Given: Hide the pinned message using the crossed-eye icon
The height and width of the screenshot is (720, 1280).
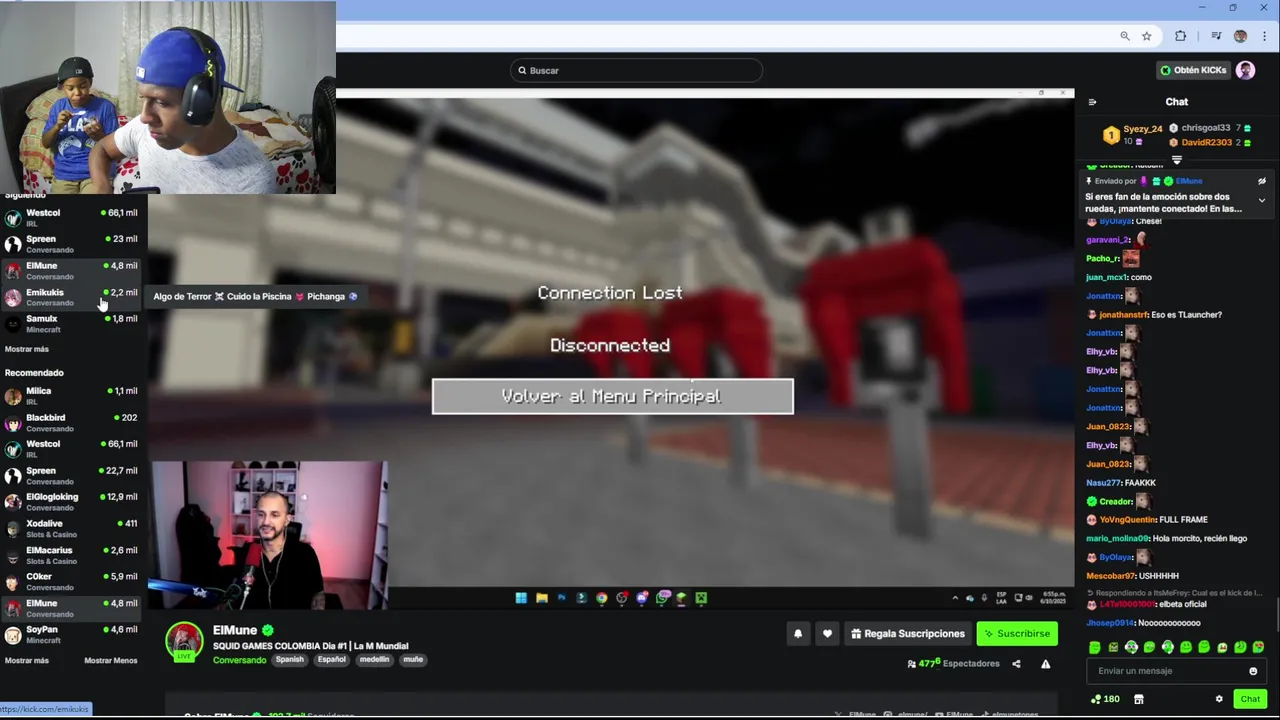Looking at the screenshot, I should pos(1262,181).
